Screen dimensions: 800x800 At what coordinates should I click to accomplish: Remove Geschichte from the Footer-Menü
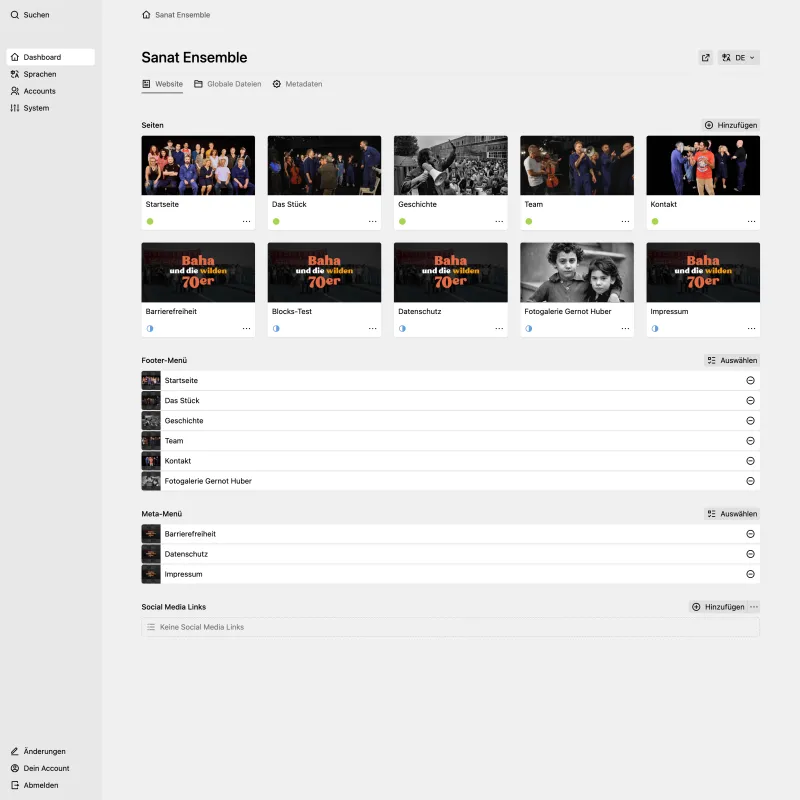pos(750,420)
